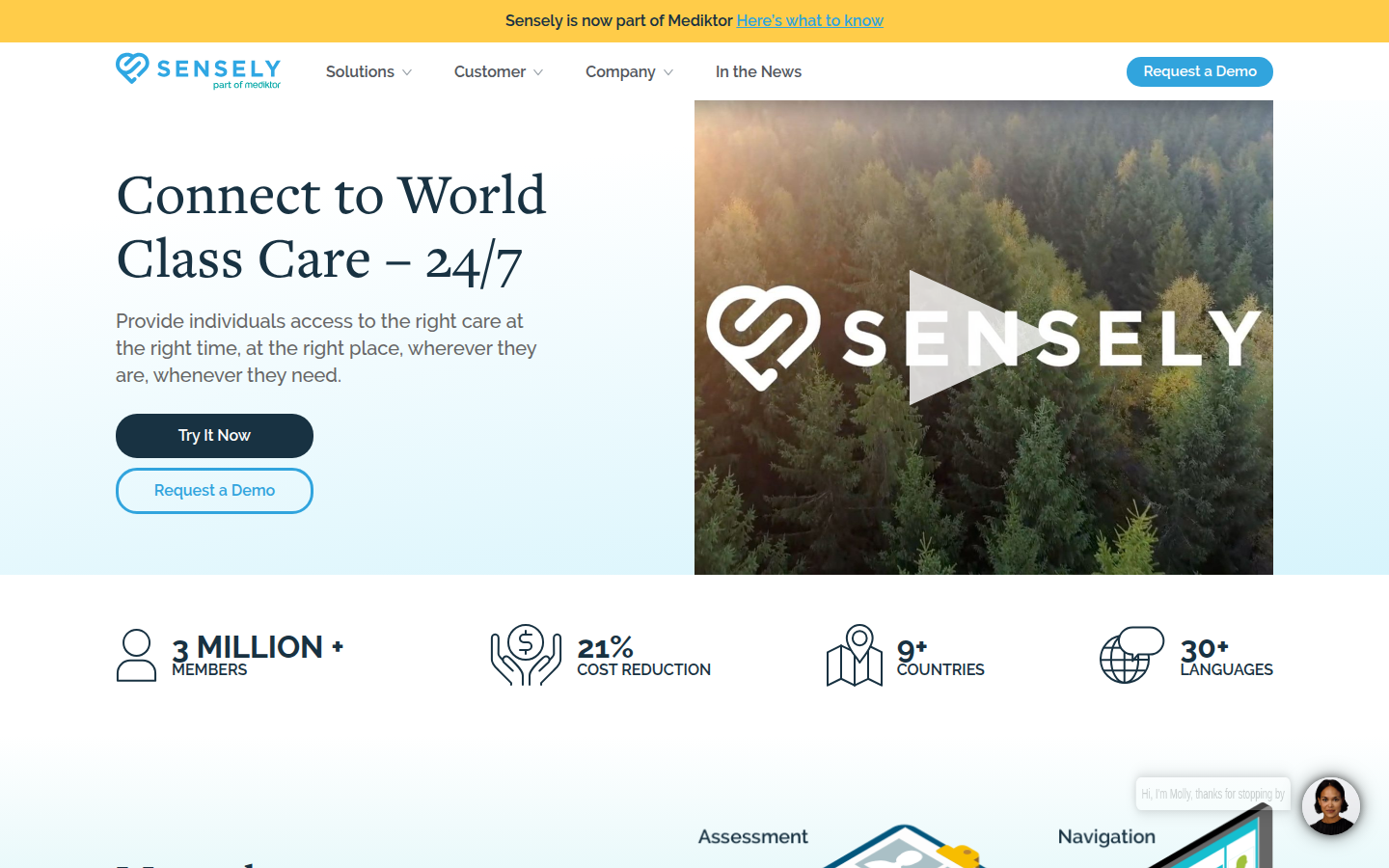Image resolution: width=1389 pixels, height=868 pixels.
Task: Click the 'part of mediktor' tagline
Action: 247,86
